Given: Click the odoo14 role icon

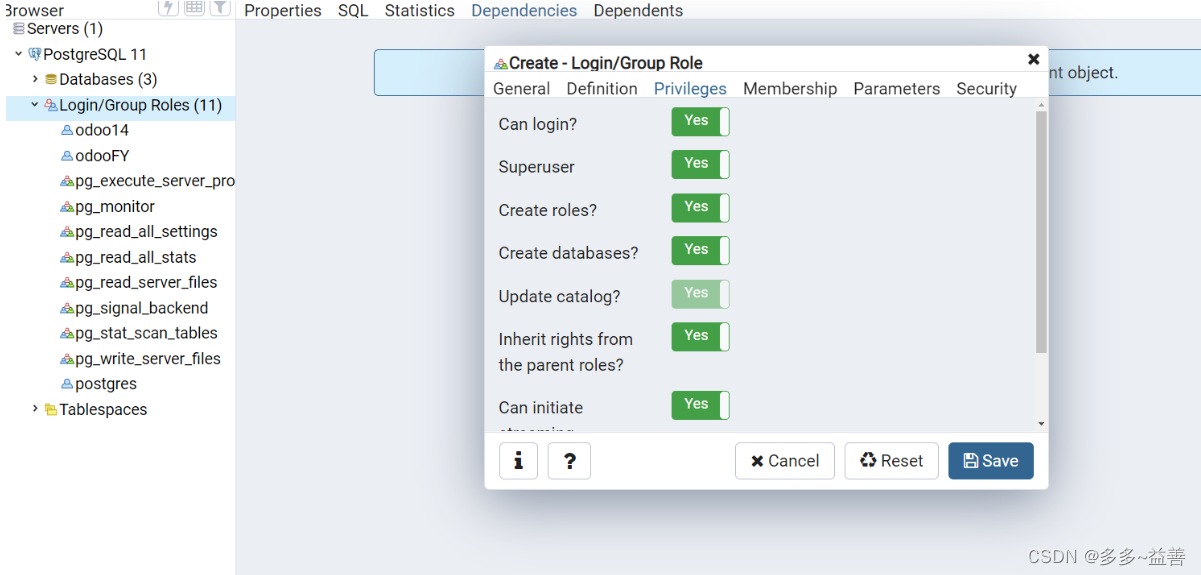Looking at the screenshot, I should (67, 130).
